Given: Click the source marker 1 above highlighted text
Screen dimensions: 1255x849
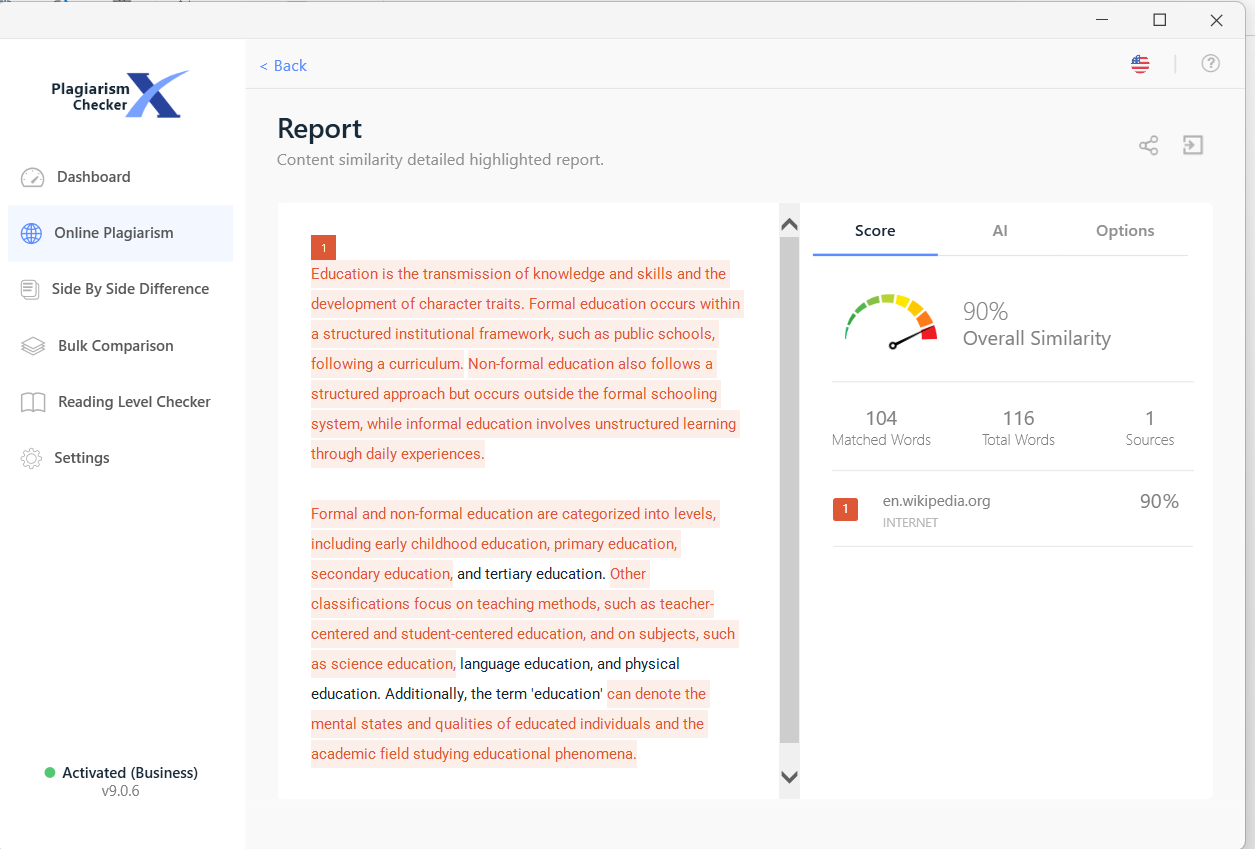Looking at the screenshot, I should pyautogui.click(x=323, y=248).
